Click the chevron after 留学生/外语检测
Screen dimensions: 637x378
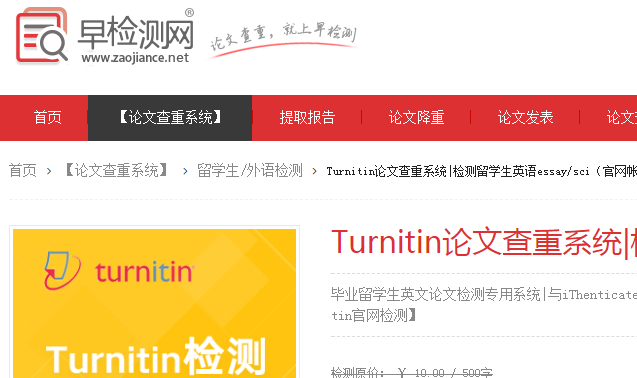coord(314,171)
